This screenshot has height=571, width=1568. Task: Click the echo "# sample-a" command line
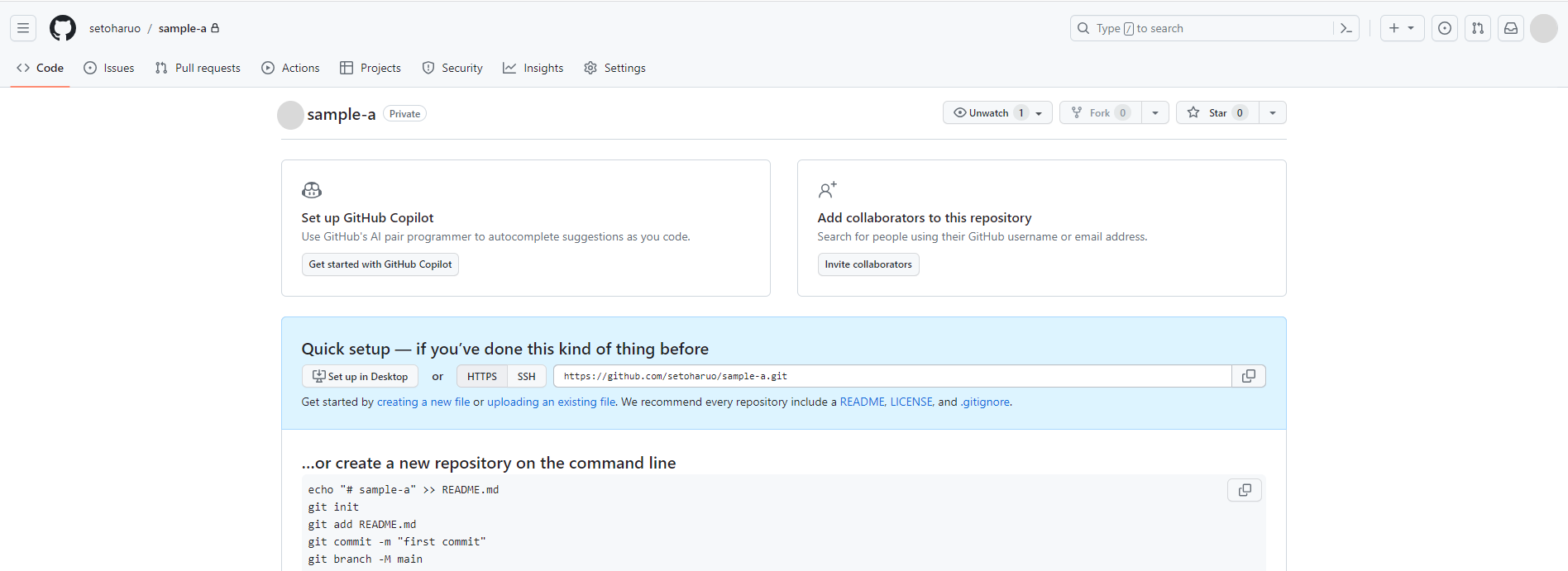(x=404, y=490)
